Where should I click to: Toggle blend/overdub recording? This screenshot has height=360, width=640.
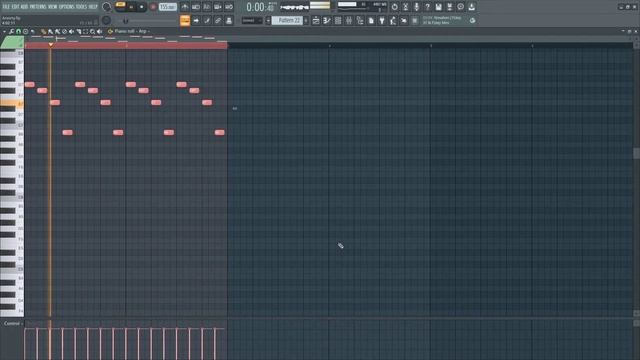(218, 7)
